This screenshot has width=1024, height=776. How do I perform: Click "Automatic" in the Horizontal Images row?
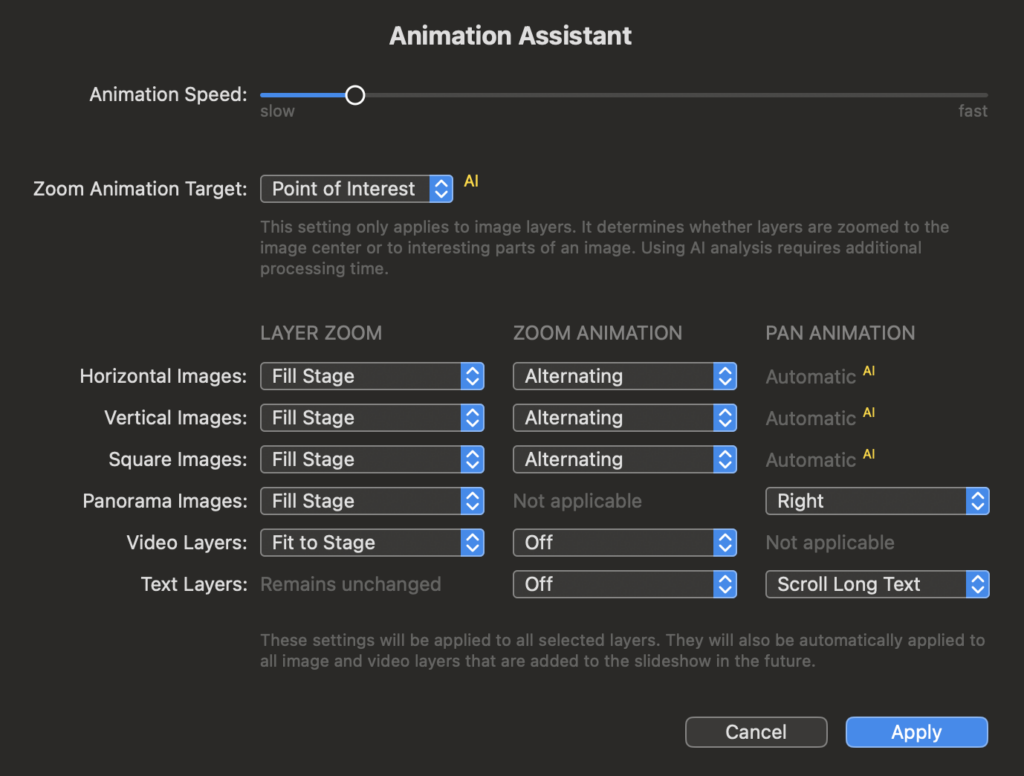click(x=811, y=377)
